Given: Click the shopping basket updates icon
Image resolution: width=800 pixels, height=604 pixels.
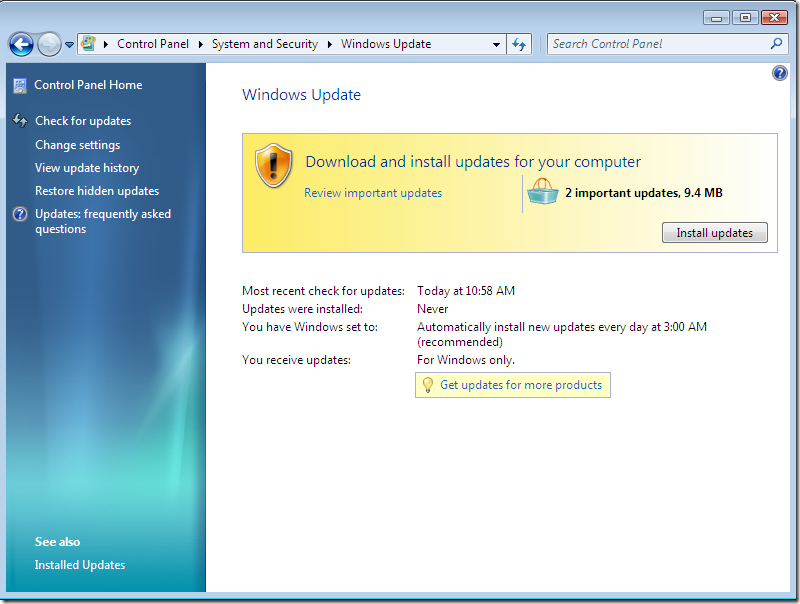Looking at the screenshot, I should pyautogui.click(x=542, y=192).
